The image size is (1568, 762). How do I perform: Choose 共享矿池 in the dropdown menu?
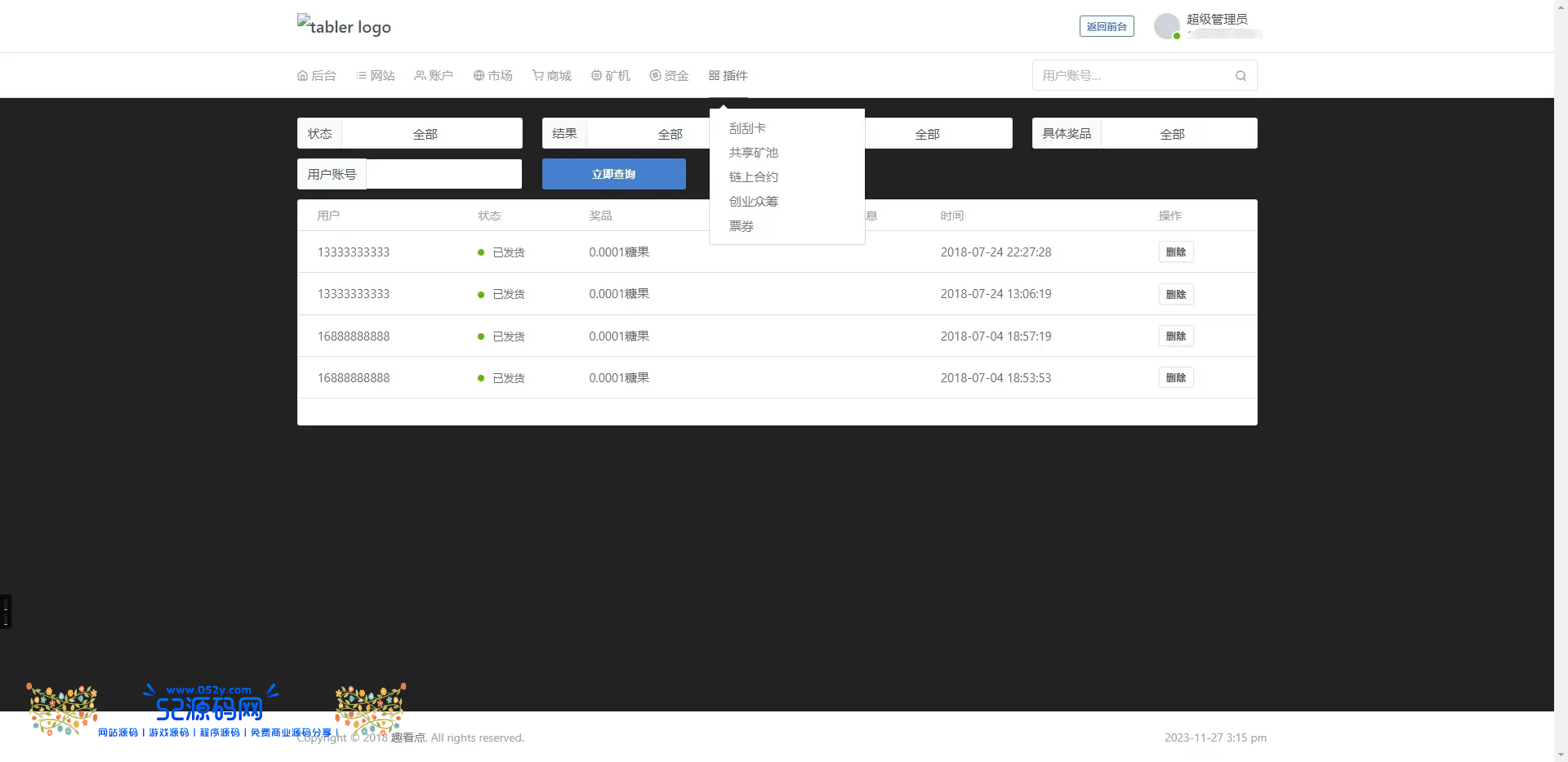coord(753,153)
